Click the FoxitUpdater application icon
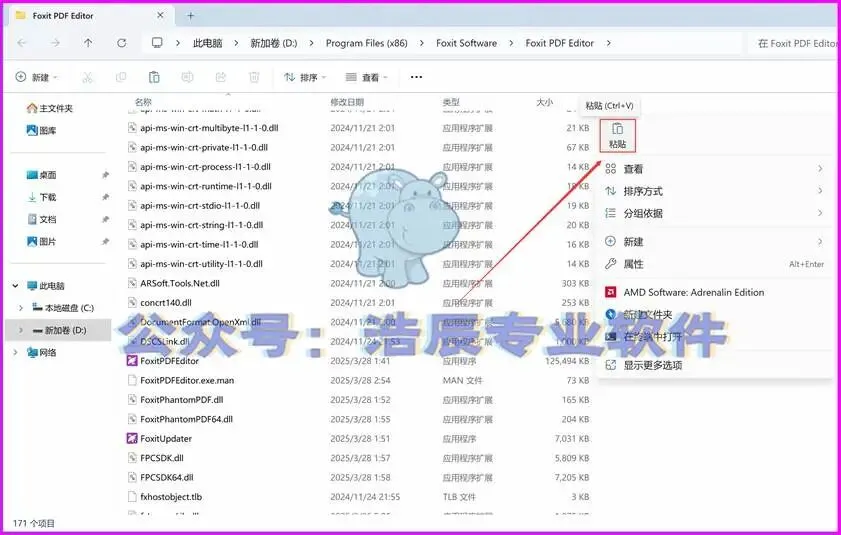This screenshot has width=841, height=535. 132,438
